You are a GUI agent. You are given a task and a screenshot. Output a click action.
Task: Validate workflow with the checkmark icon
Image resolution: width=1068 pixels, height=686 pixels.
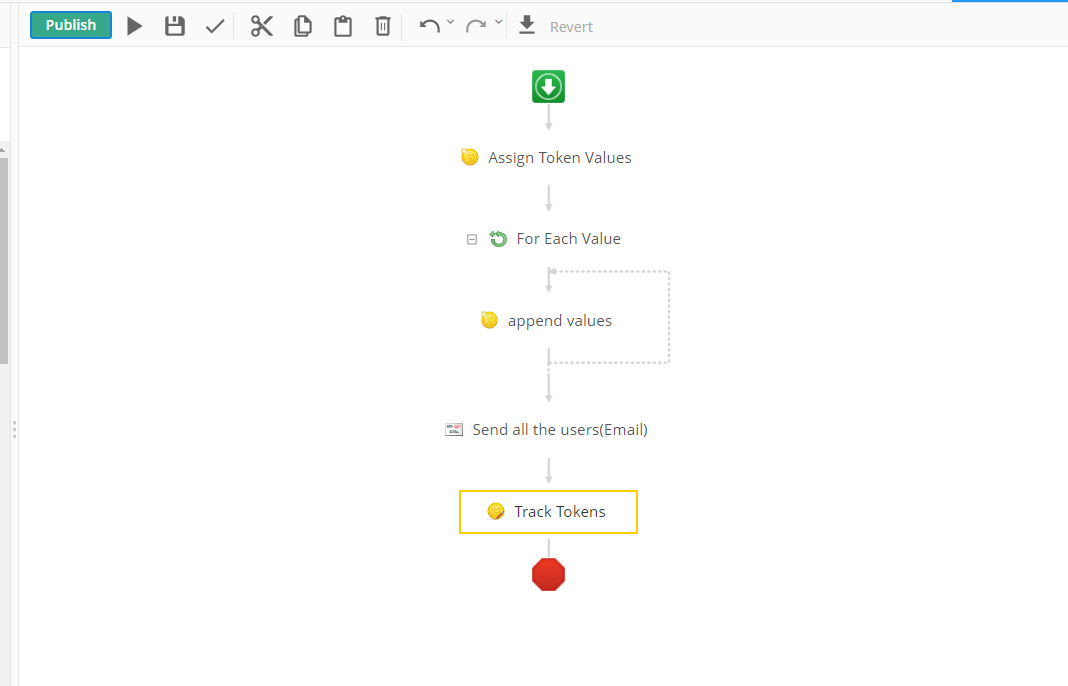(215, 27)
